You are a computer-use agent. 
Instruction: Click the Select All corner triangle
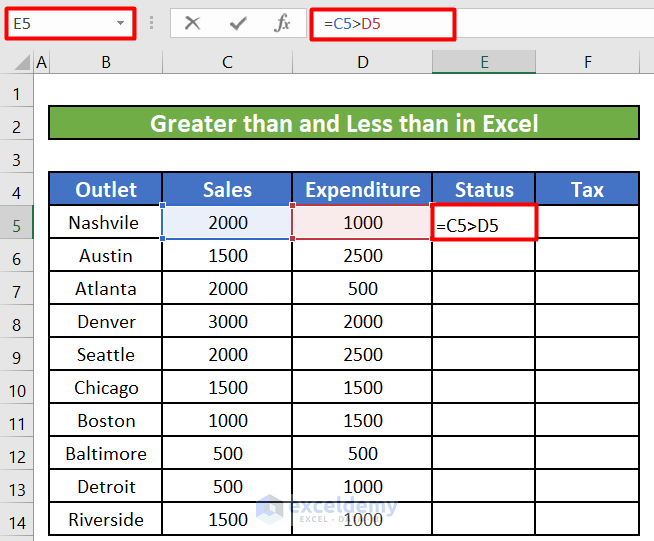click(22, 63)
